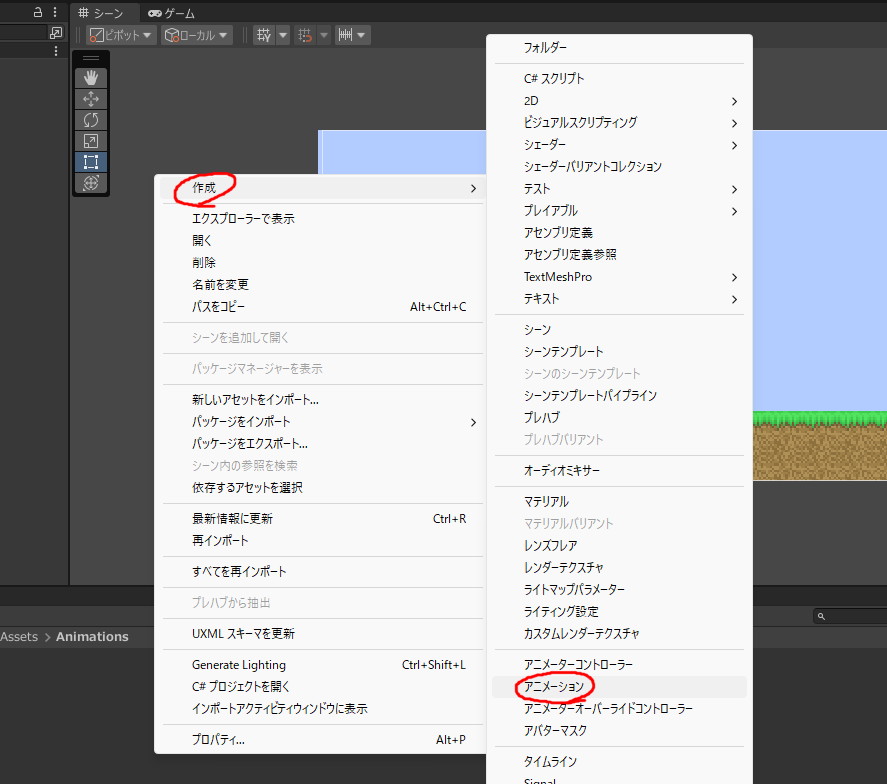
Task: Toggle grid snapping icon
Action: coord(305,35)
